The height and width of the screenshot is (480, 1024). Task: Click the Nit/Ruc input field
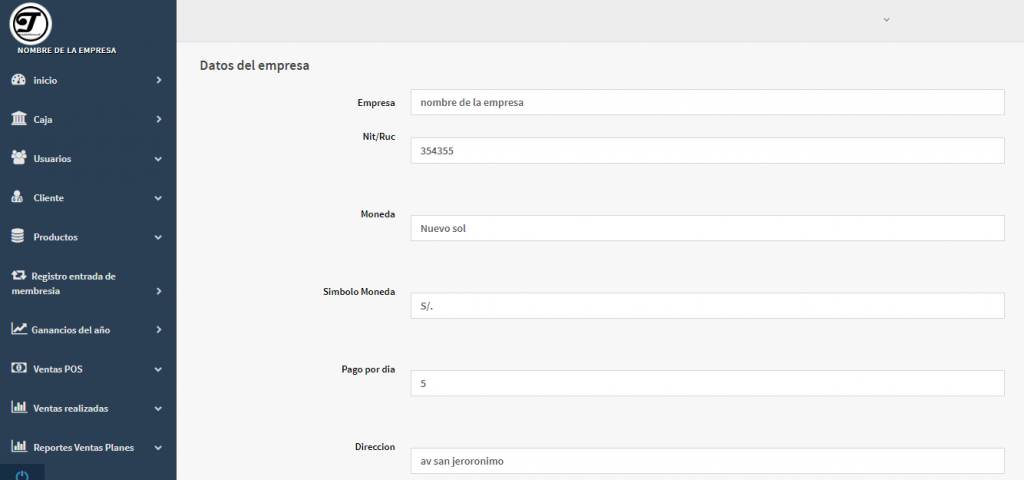[706, 150]
